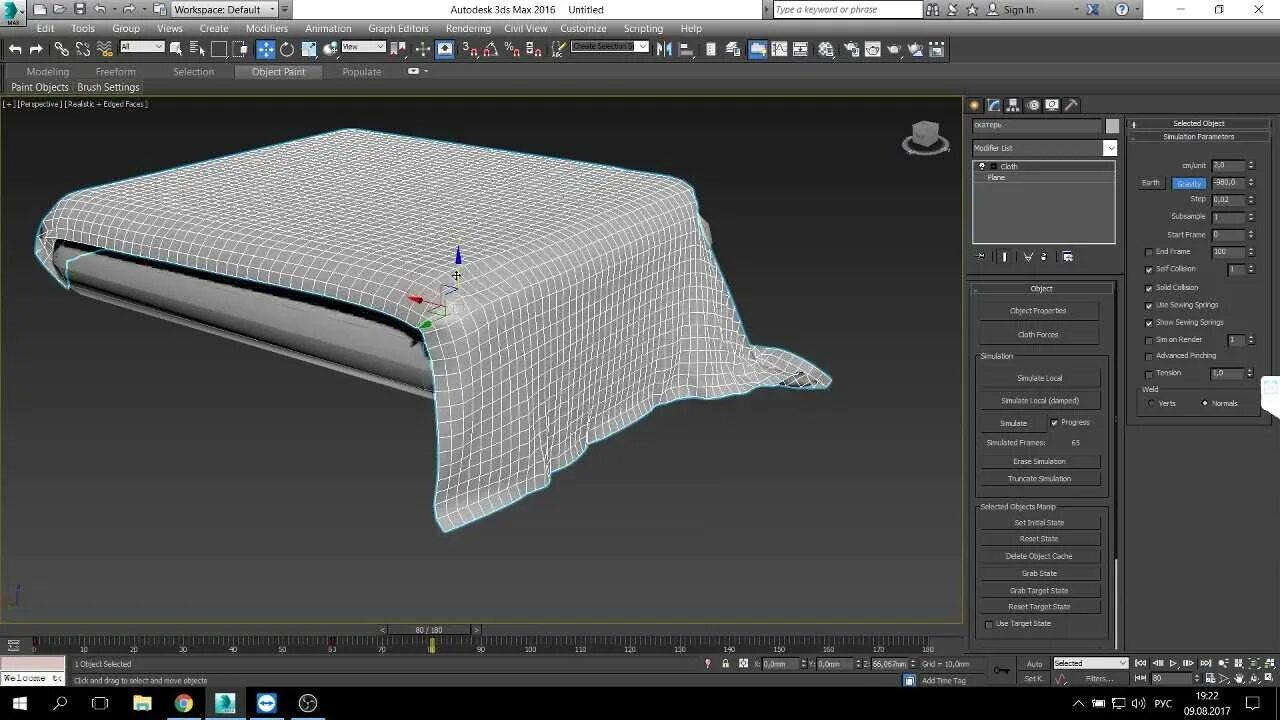1280x720 pixels.
Task: Open the Display command panel tab
Action: 1052,105
